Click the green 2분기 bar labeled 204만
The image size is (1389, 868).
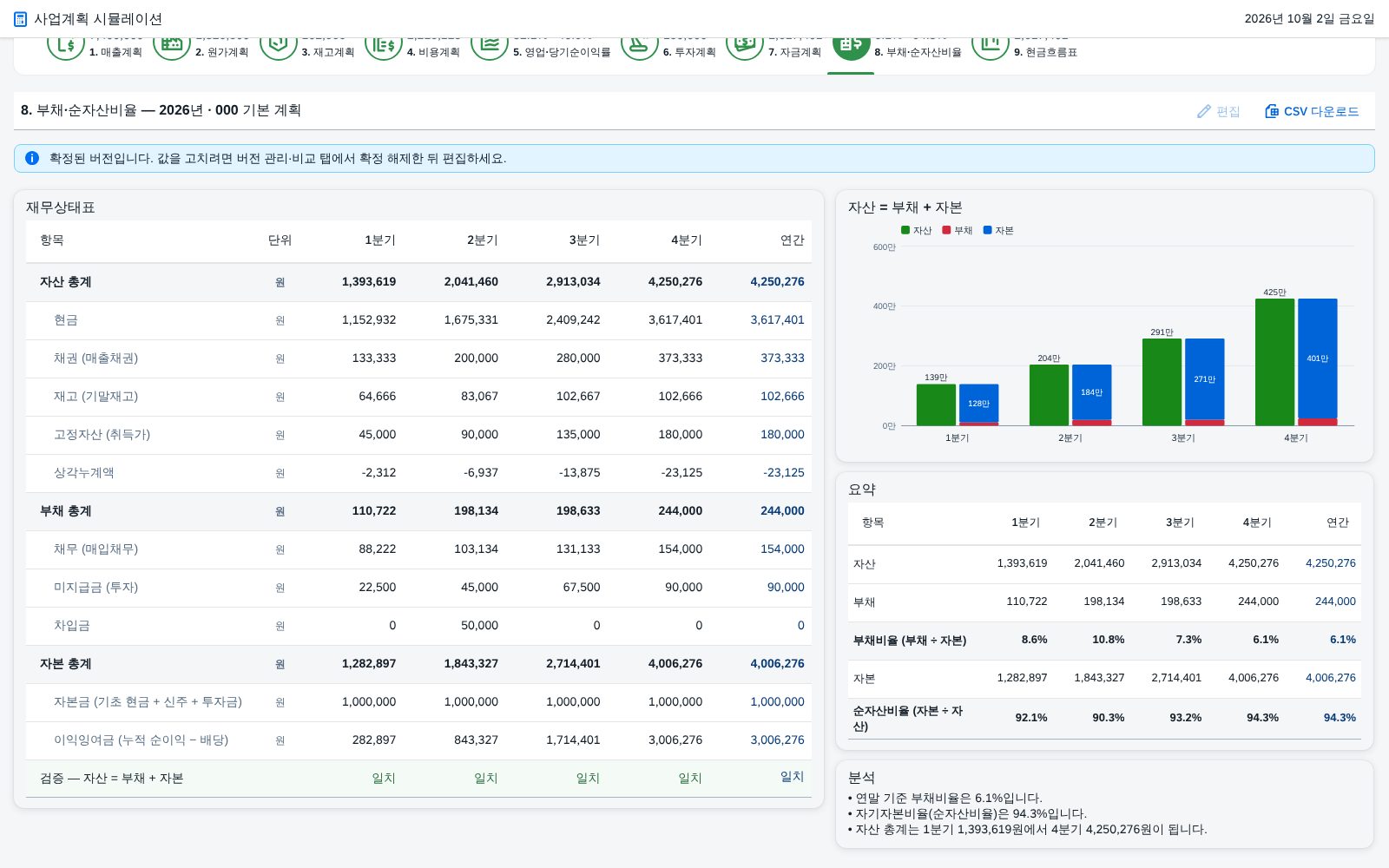1049,395
